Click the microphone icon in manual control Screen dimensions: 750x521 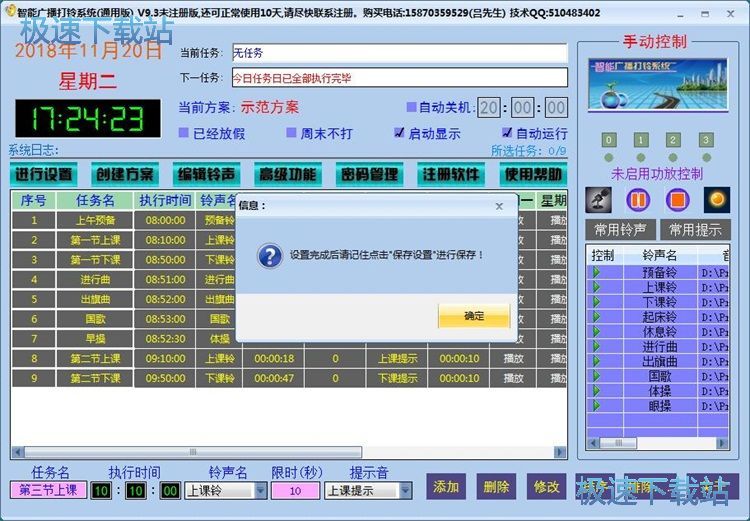pyautogui.click(x=599, y=199)
